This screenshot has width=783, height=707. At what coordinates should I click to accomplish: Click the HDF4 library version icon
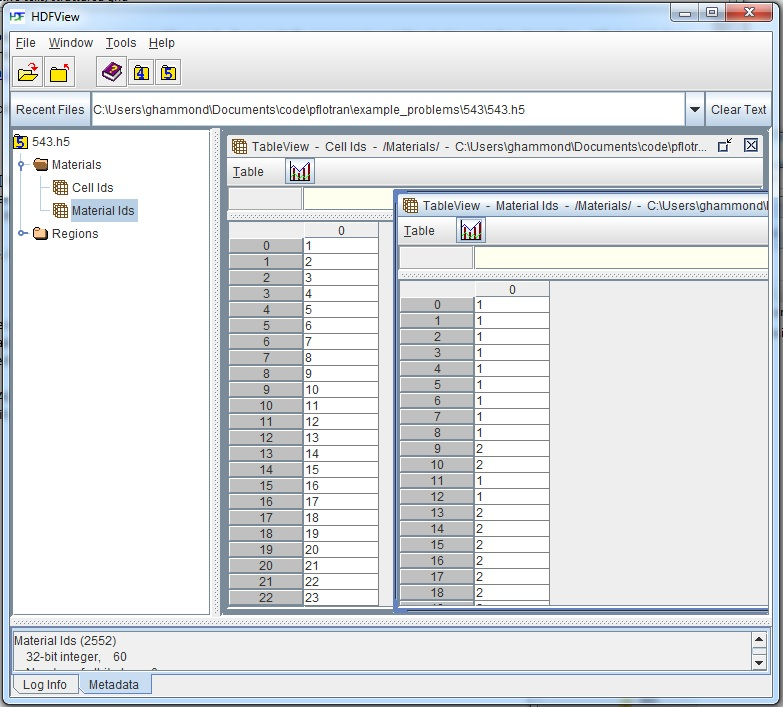140,73
